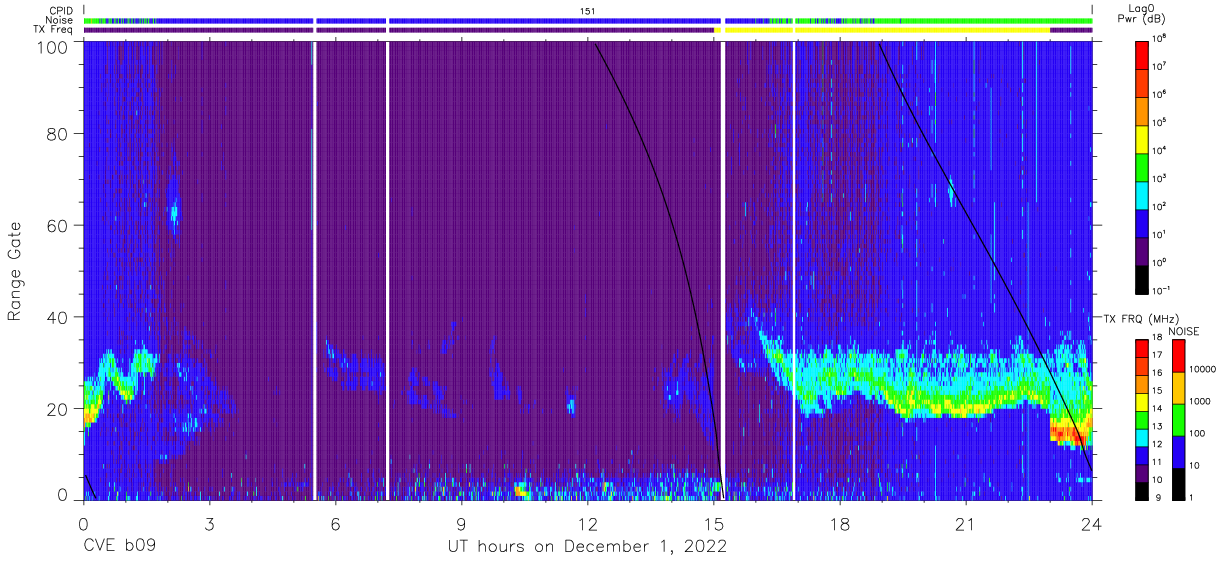Click the '14' label on TX FRQ scale
The image size is (1228, 567).
1158,410
